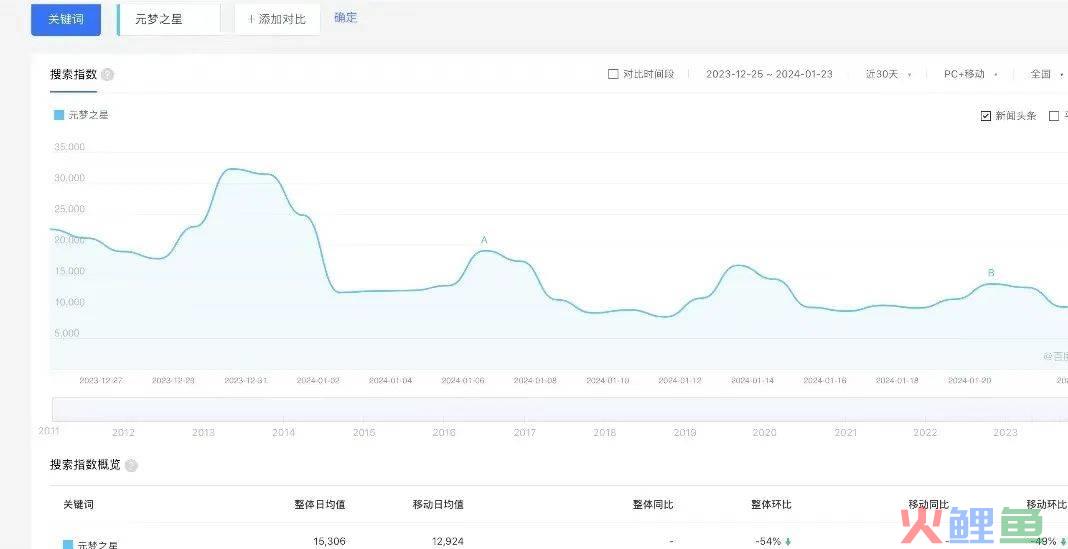Click the 整体环比 column header

click(772, 505)
